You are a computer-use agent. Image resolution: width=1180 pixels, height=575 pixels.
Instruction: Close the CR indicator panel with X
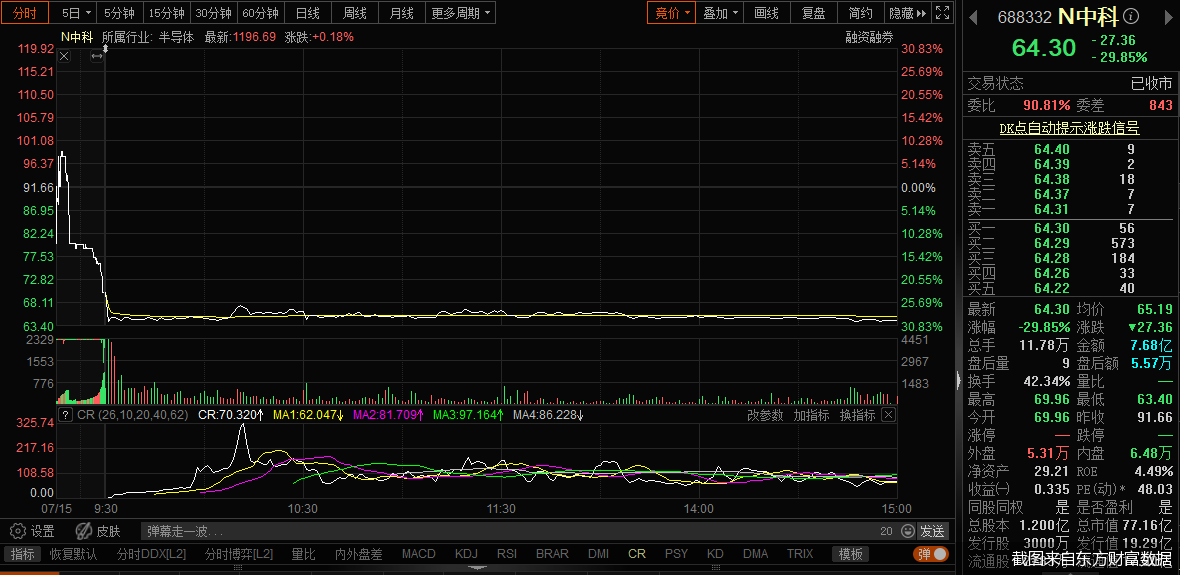point(887,415)
